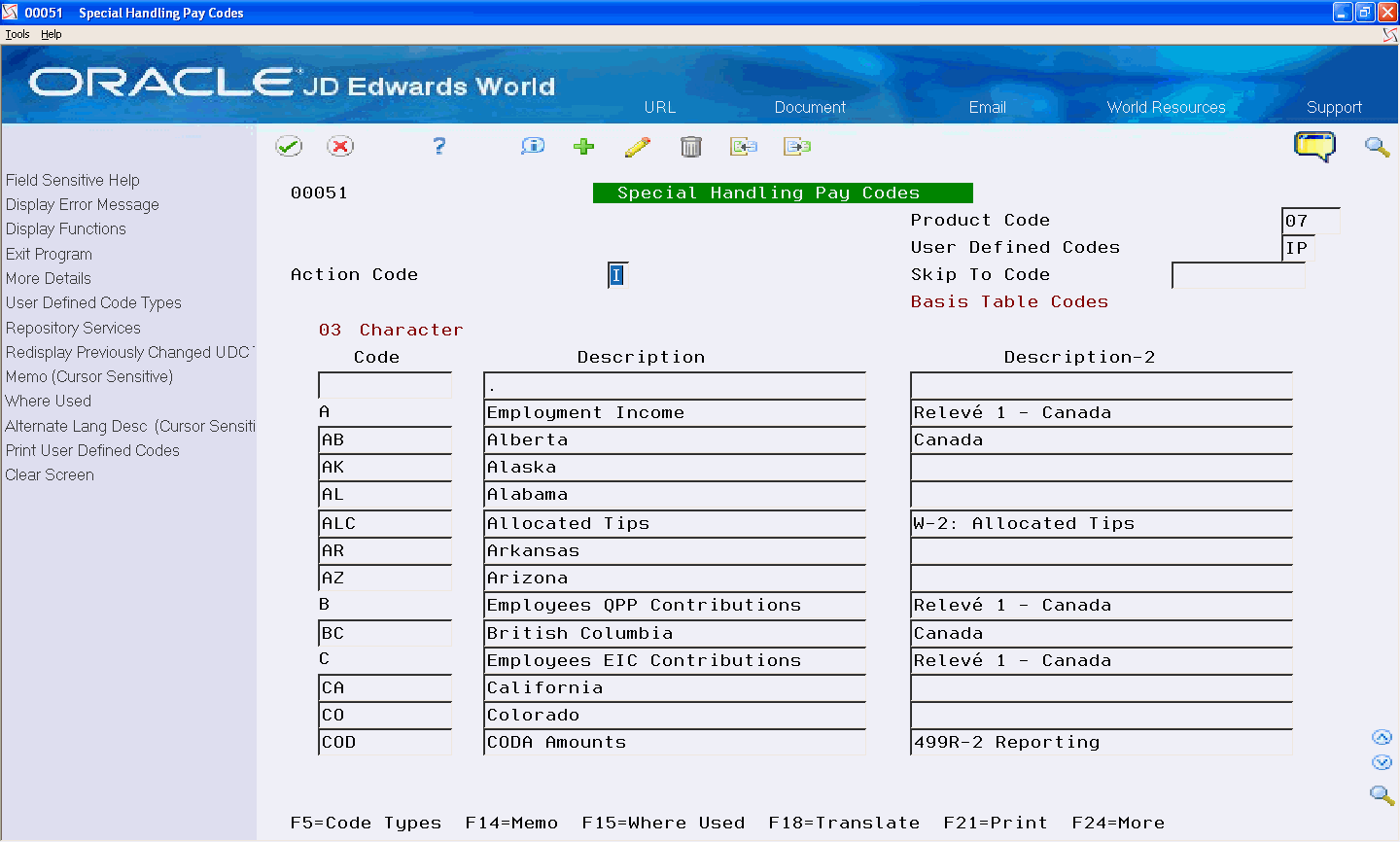This screenshot has width=1400, height=842.
Task: Open help via the question mark icon
Action: point(438,146)
